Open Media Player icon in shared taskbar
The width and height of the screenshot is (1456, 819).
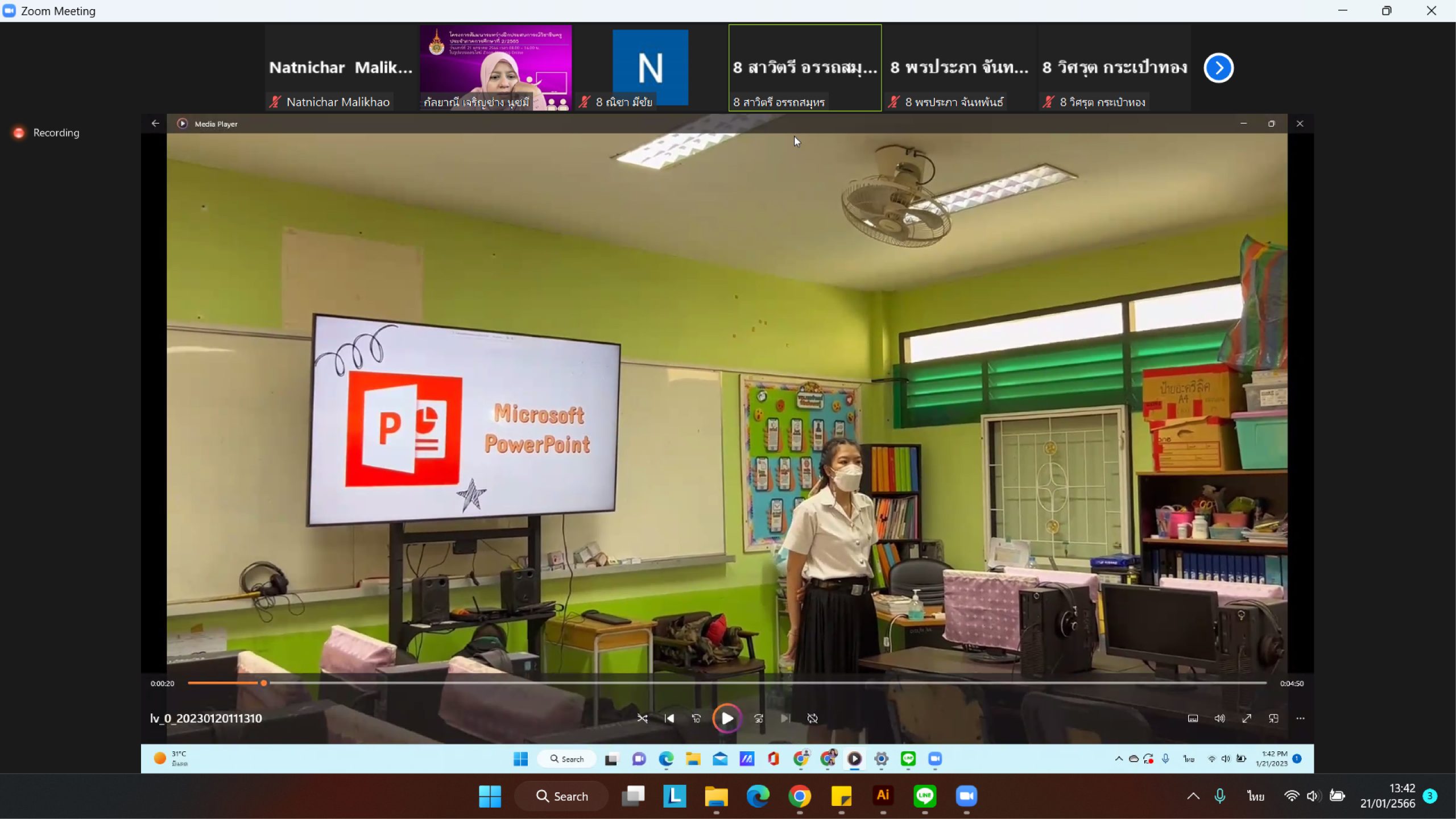[x=854, y=759]
